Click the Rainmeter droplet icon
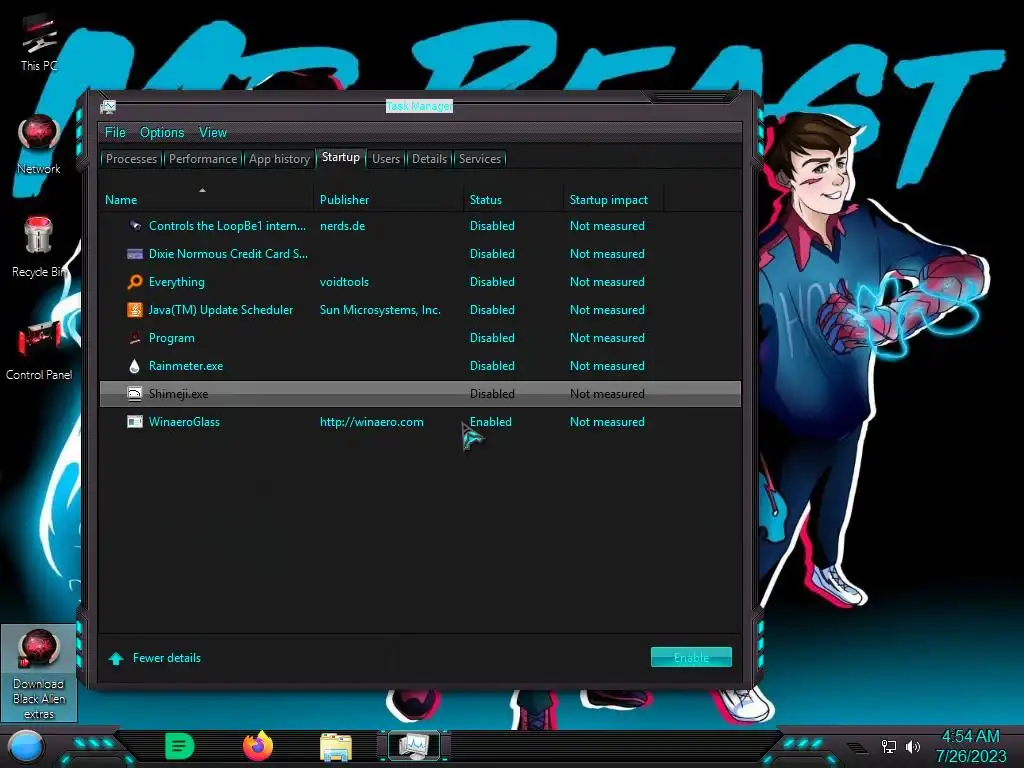This screenshot has width=1024, height=768. 135,366
